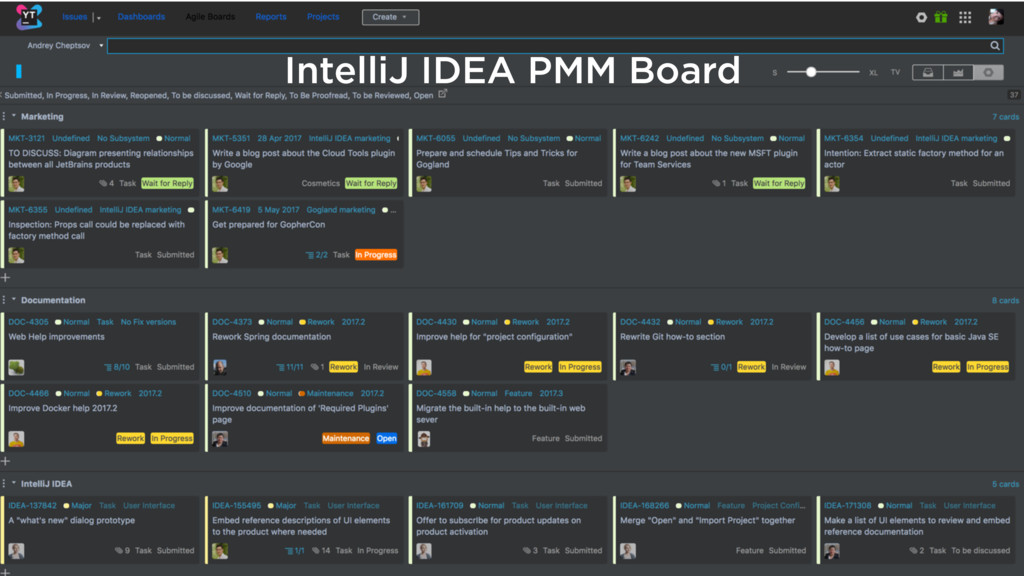Click the total issue count 37

[1014, 95]
